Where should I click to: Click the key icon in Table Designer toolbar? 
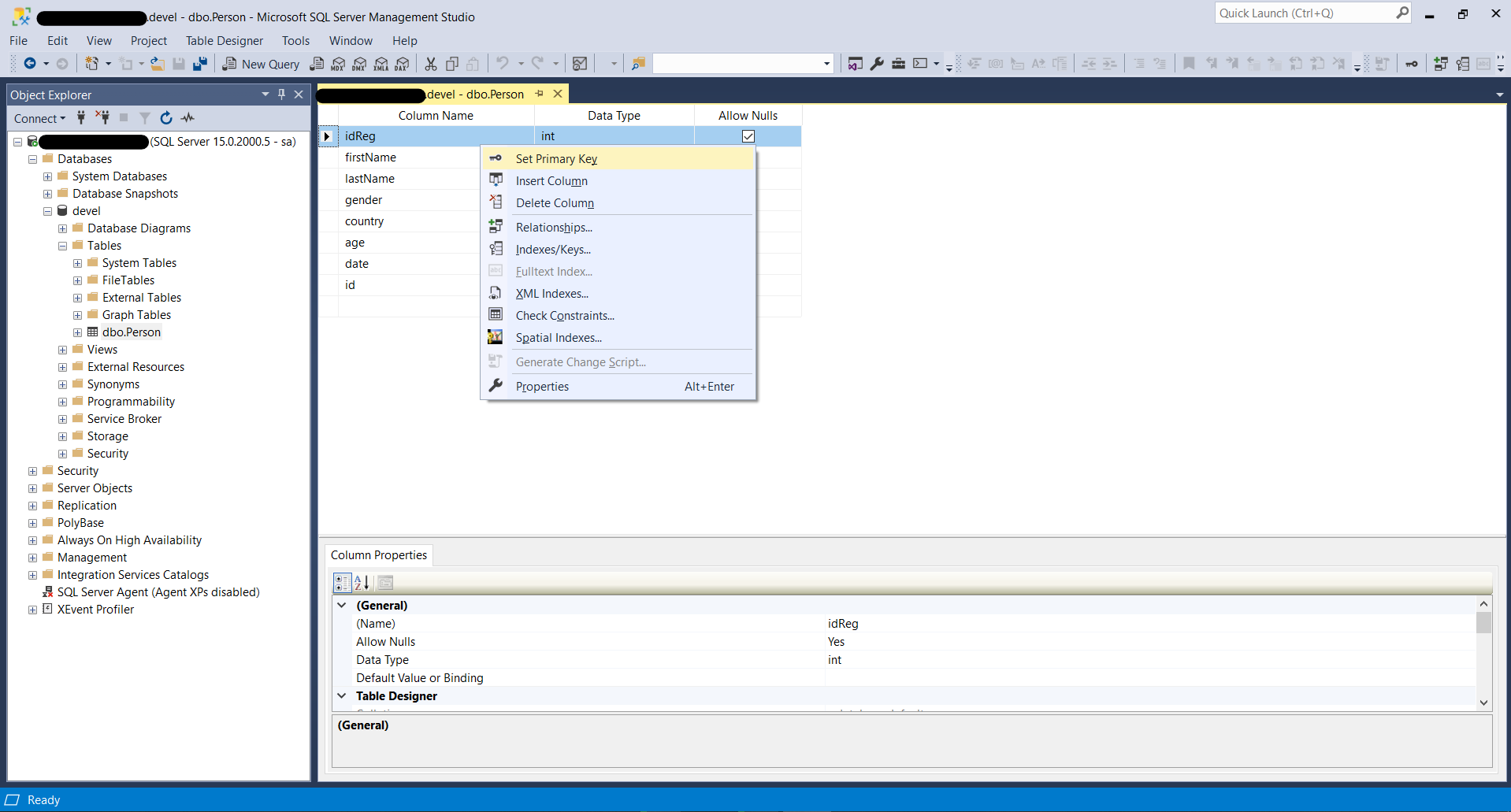coord(1412,65)
